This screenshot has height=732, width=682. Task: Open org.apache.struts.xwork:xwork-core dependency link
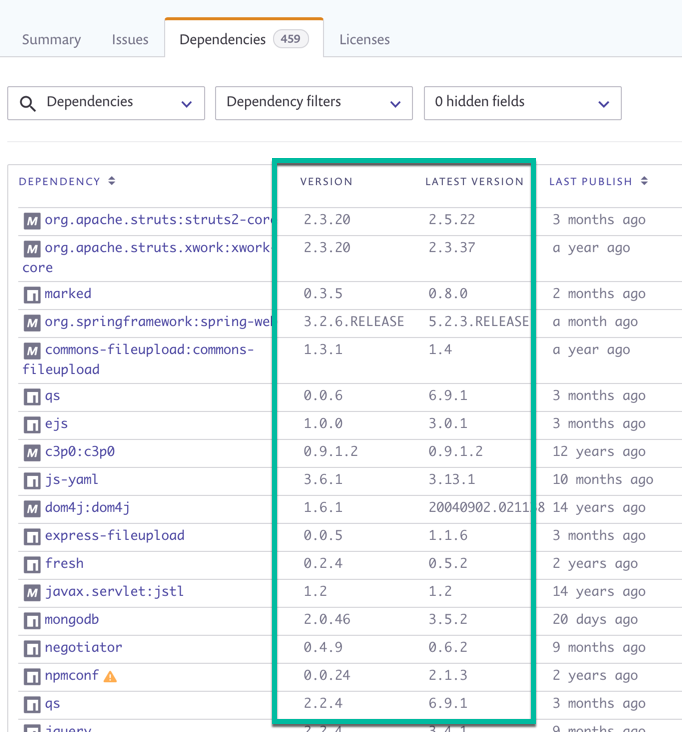pos(146,257)
